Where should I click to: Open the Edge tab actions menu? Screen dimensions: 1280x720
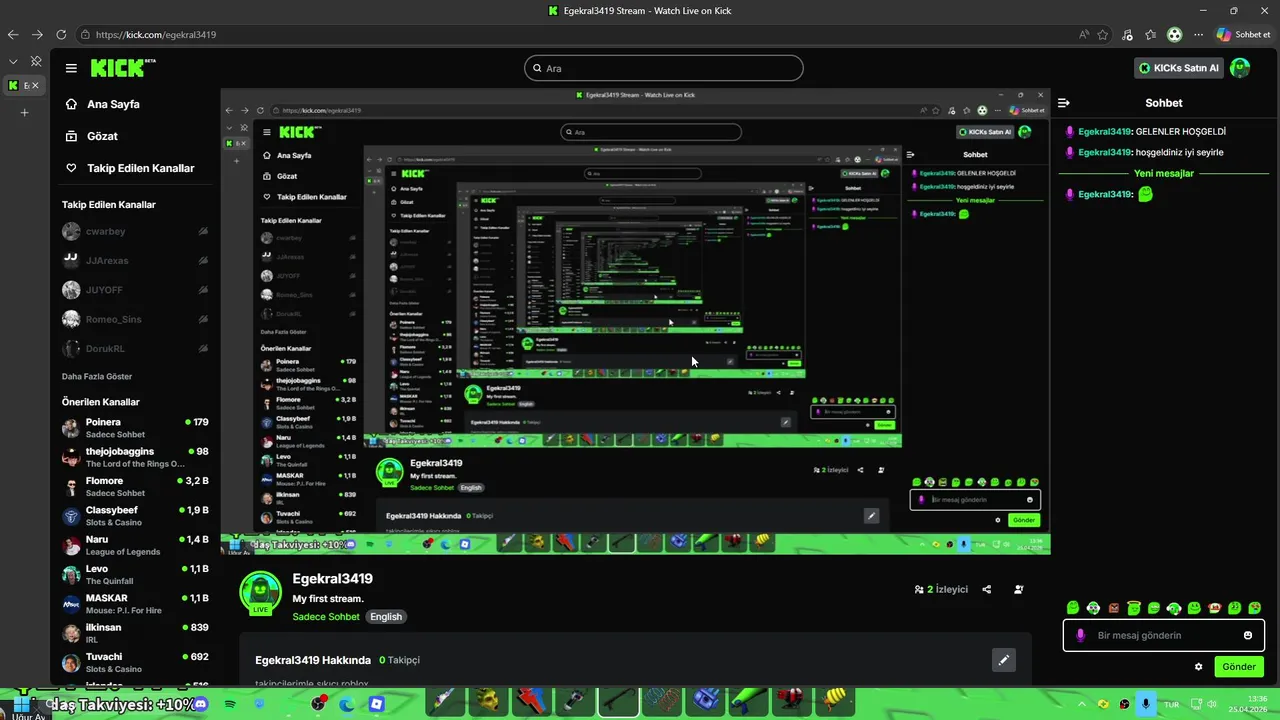click(13, 61)
